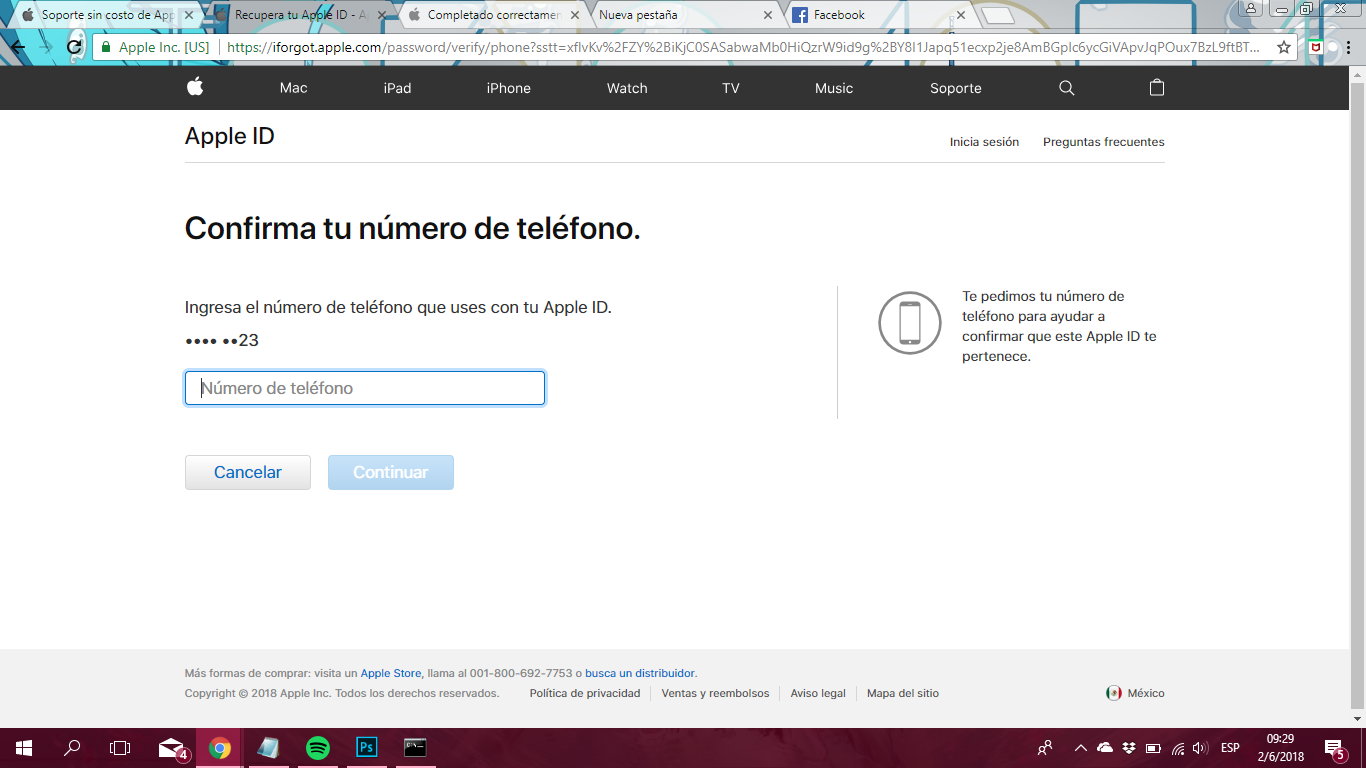Open Soporte in the Apple navigation
Image resolution: width=1366 pixels, height=768 pixels.
[956, 88]
